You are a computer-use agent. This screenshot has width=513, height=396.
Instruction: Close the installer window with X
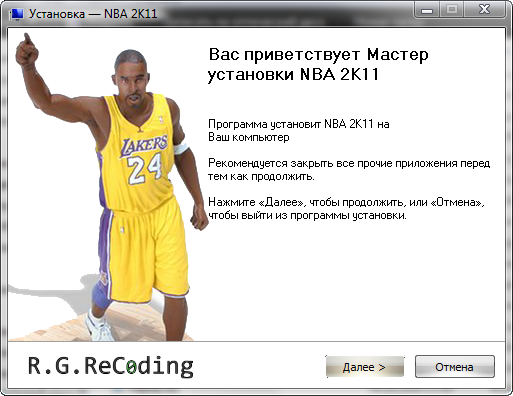pos(485,9)
